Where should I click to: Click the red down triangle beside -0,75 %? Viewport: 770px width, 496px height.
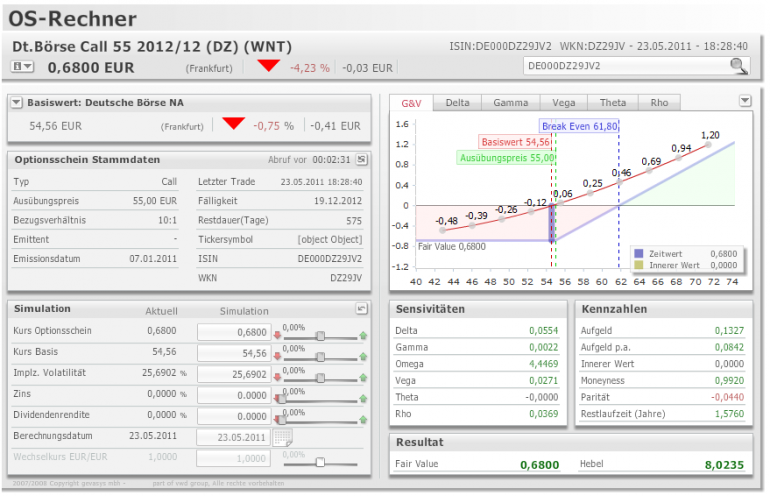coord(233,123)
